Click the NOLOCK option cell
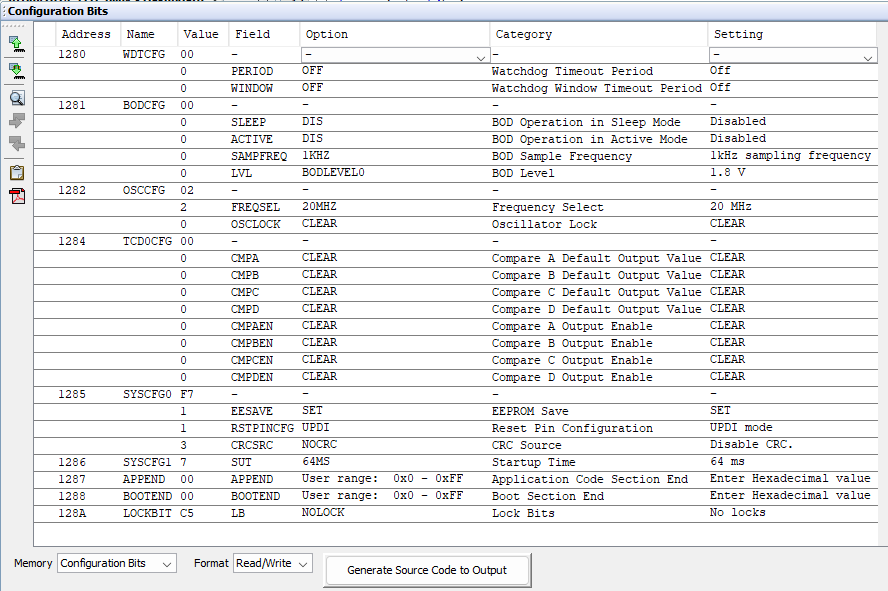Image resolution: width=888 pixels, height=591 pixels. pos(323,512)
